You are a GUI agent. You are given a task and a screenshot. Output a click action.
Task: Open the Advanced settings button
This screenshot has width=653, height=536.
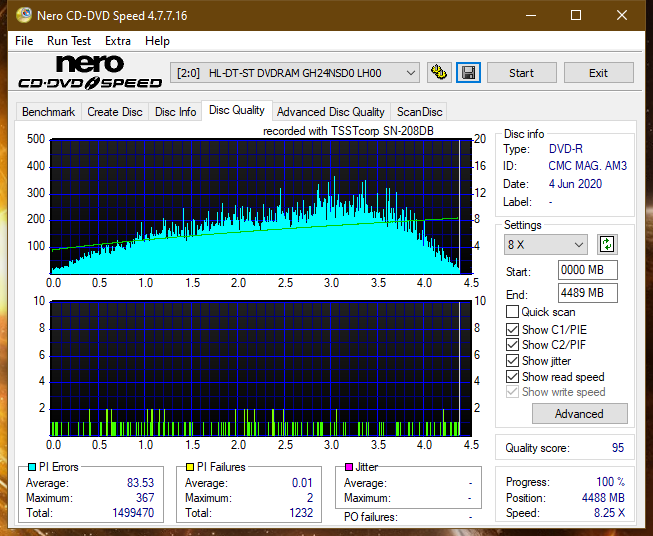pyautogui.click(x=579, y=414)
